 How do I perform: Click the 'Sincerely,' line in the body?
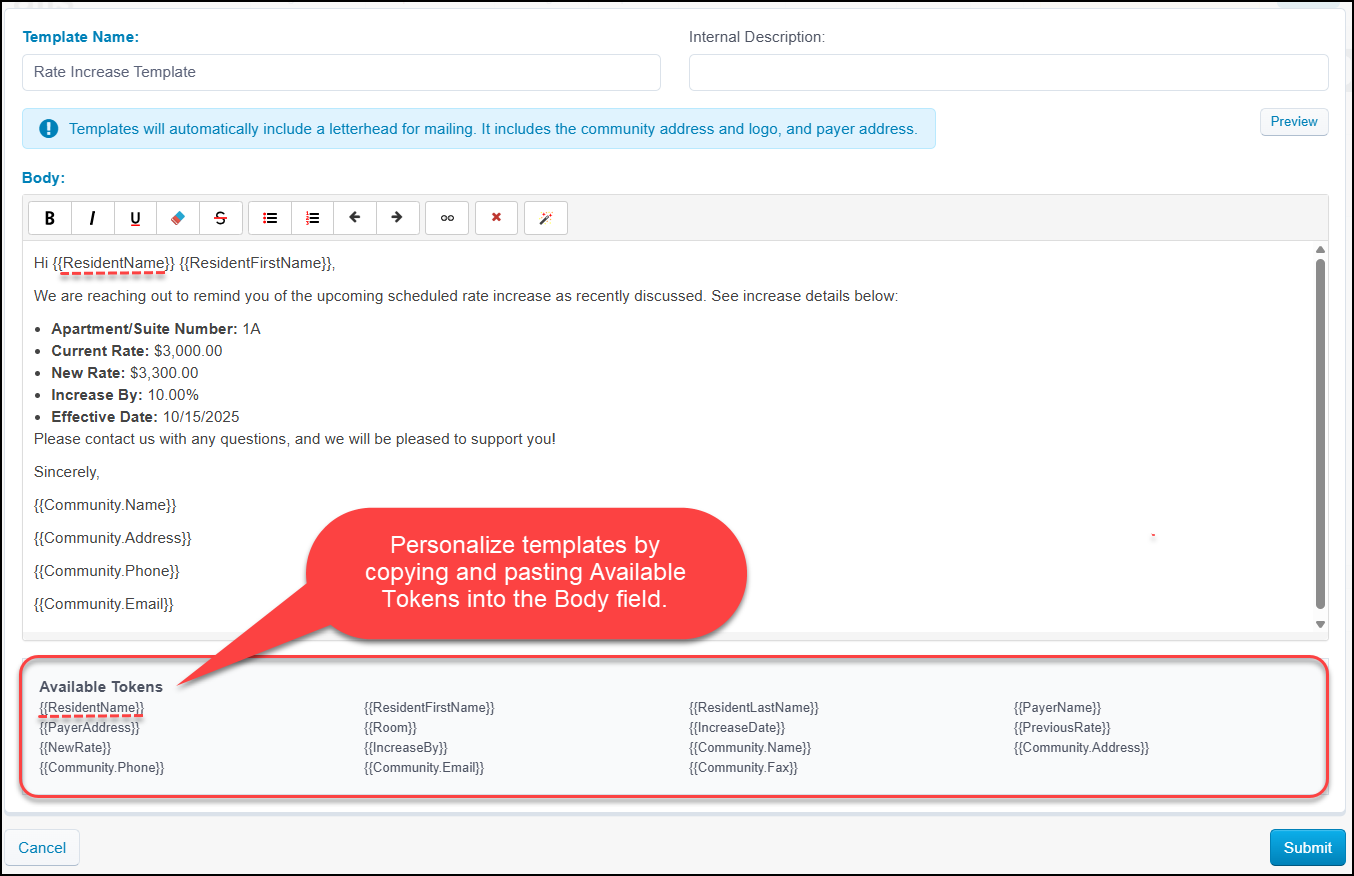67,472
